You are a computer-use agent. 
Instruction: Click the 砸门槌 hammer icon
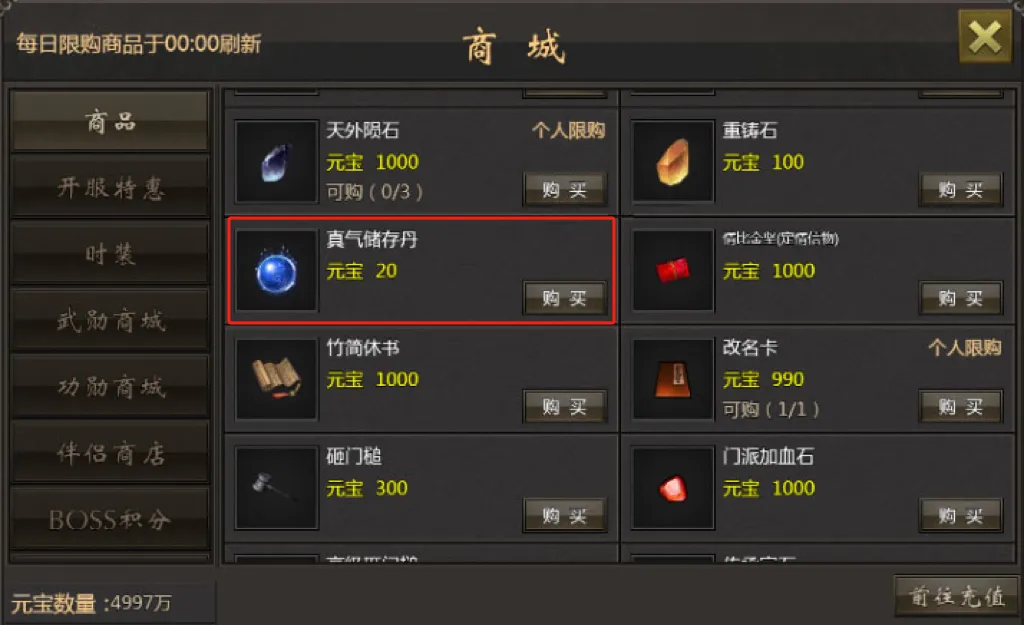(276, 488)
